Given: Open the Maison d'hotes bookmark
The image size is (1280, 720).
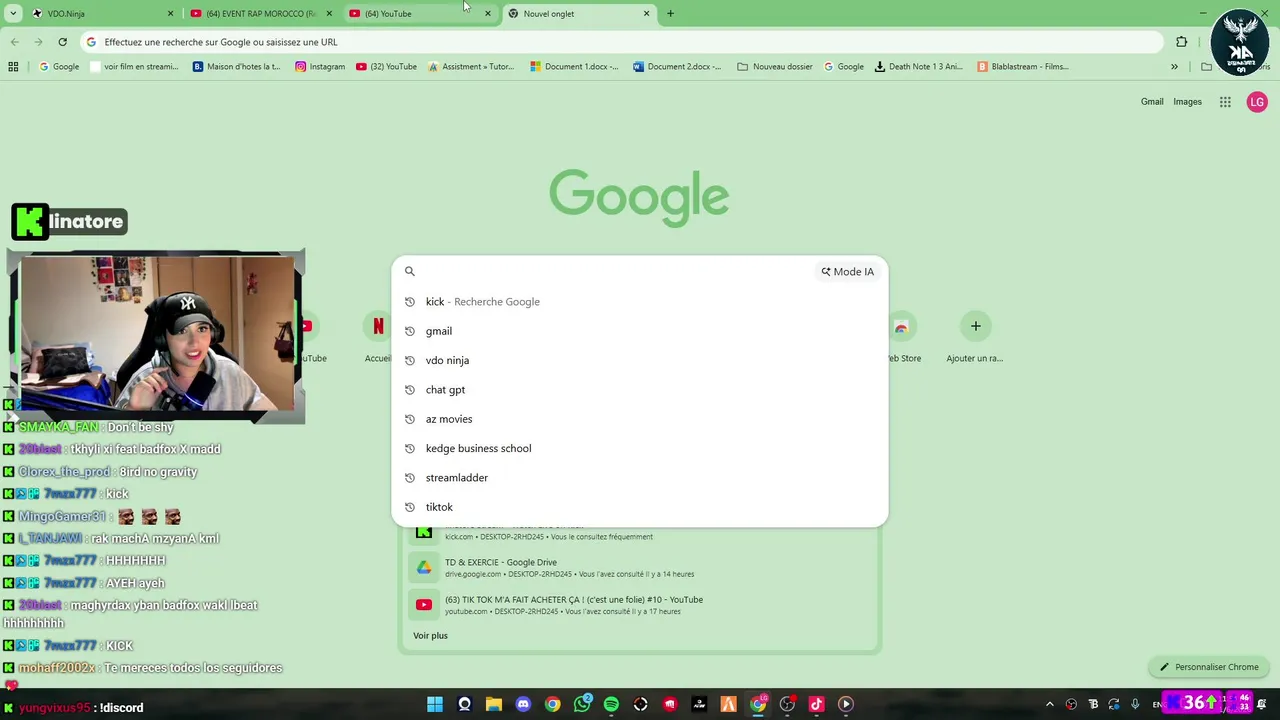Looking at the screenshot, I should pos(236,67).
